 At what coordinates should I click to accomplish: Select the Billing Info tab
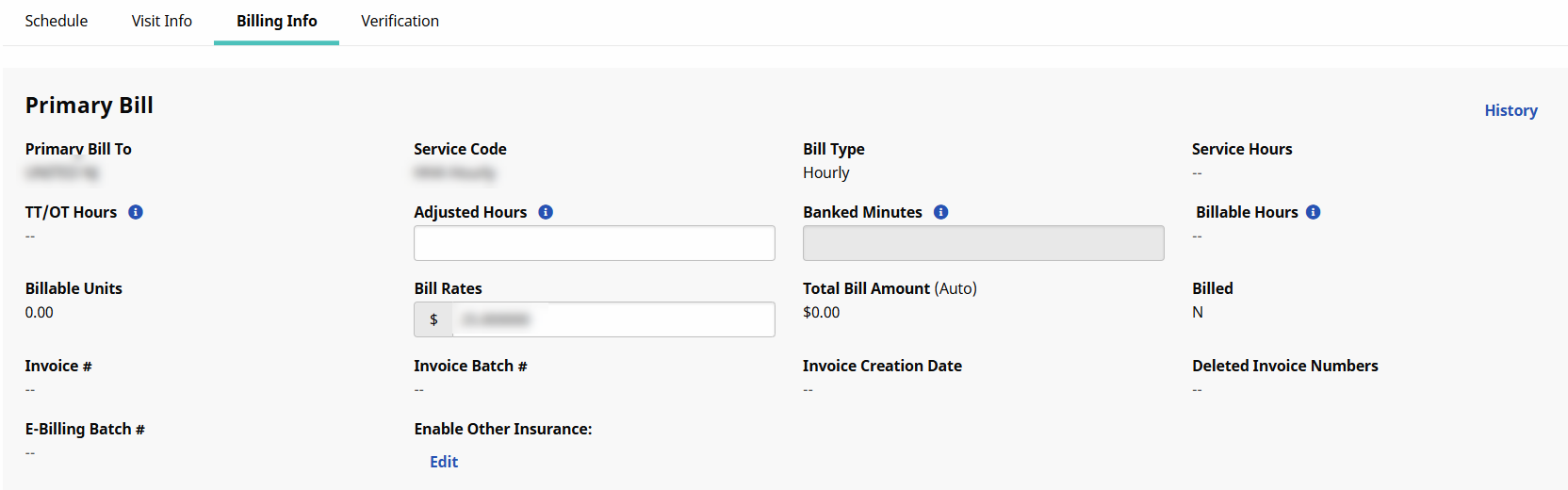[276, 21]
